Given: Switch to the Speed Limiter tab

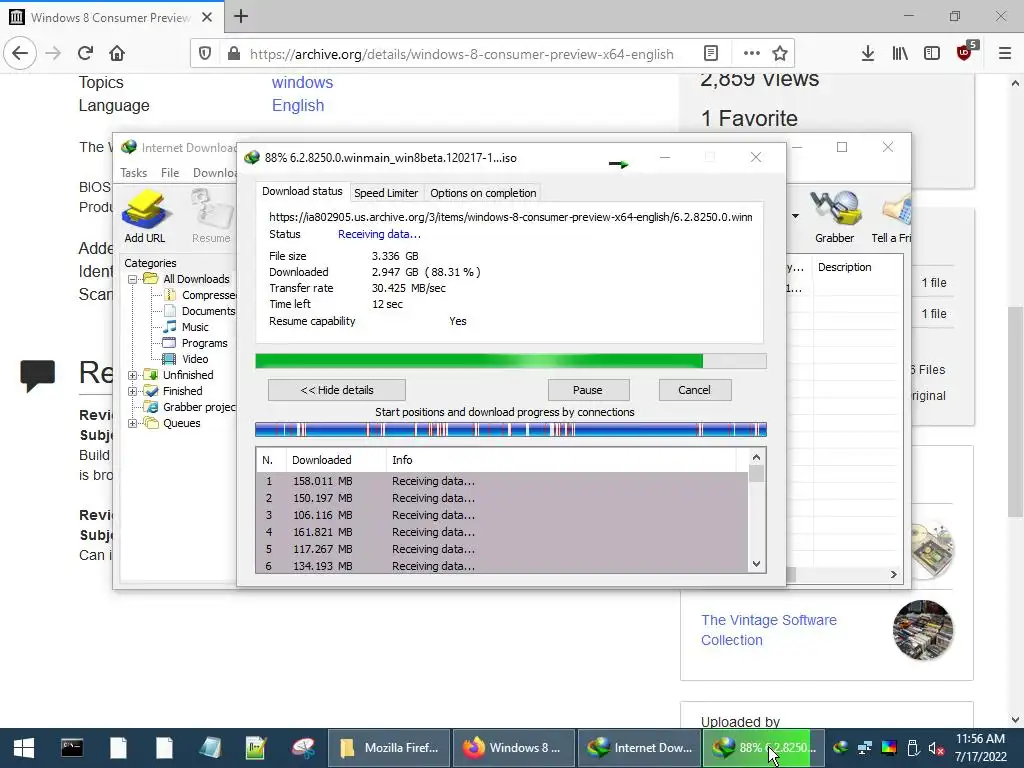Looking at the screenshot, I should coord(386,193).
